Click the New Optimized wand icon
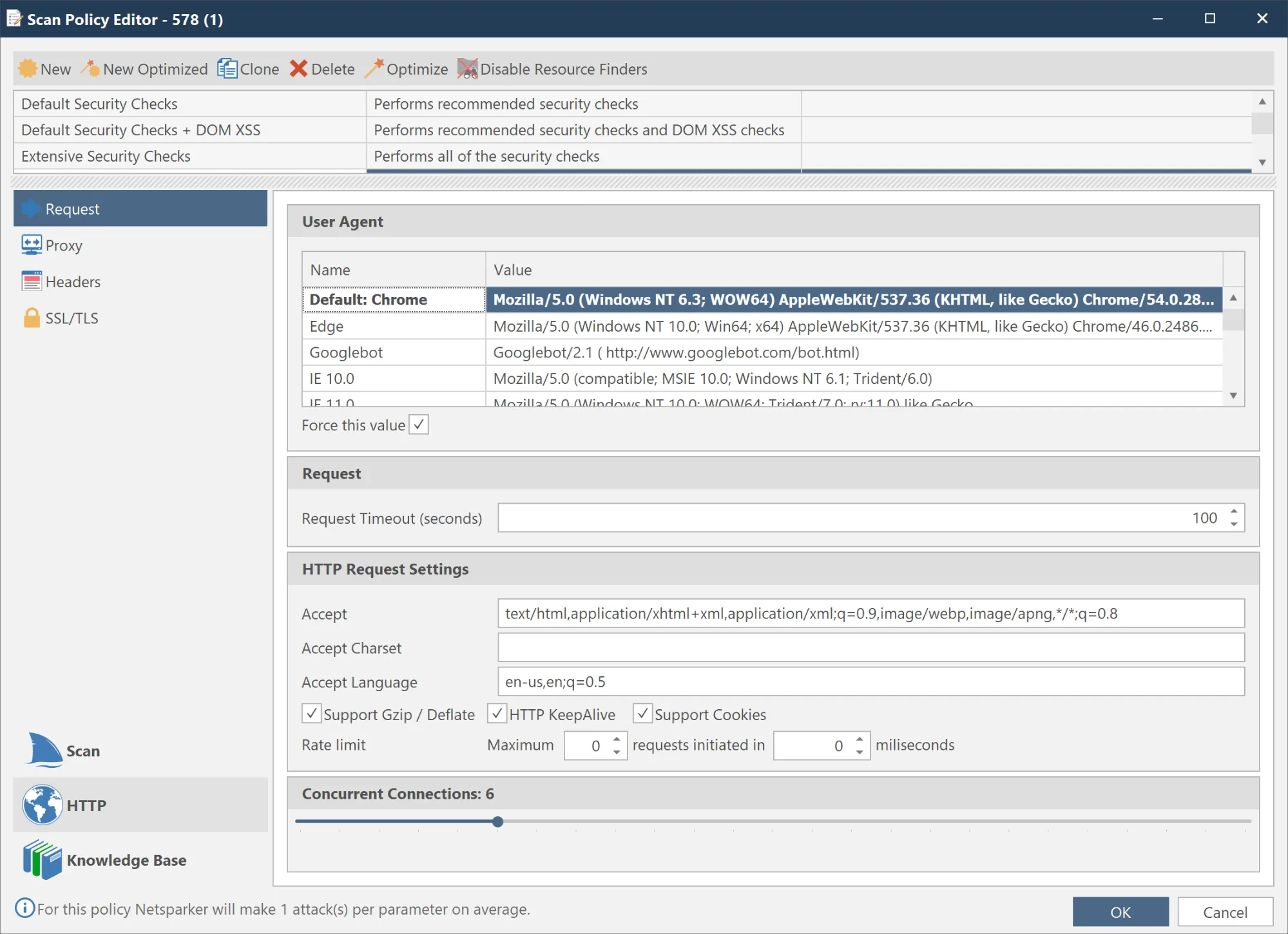The image size is (1288, 934). click(x=90, y=69)
